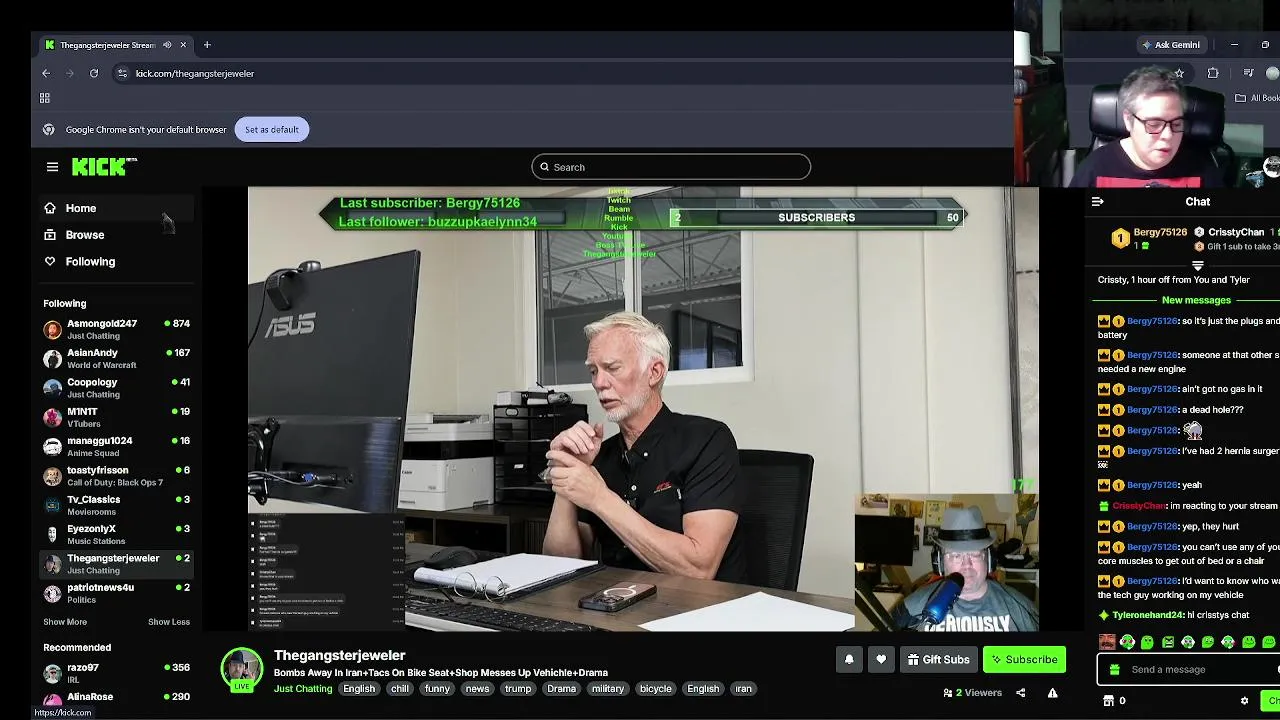Open toastyfrisson channel in Following list
Viewport: 1280px width, 720px height.
click(116, 476)
